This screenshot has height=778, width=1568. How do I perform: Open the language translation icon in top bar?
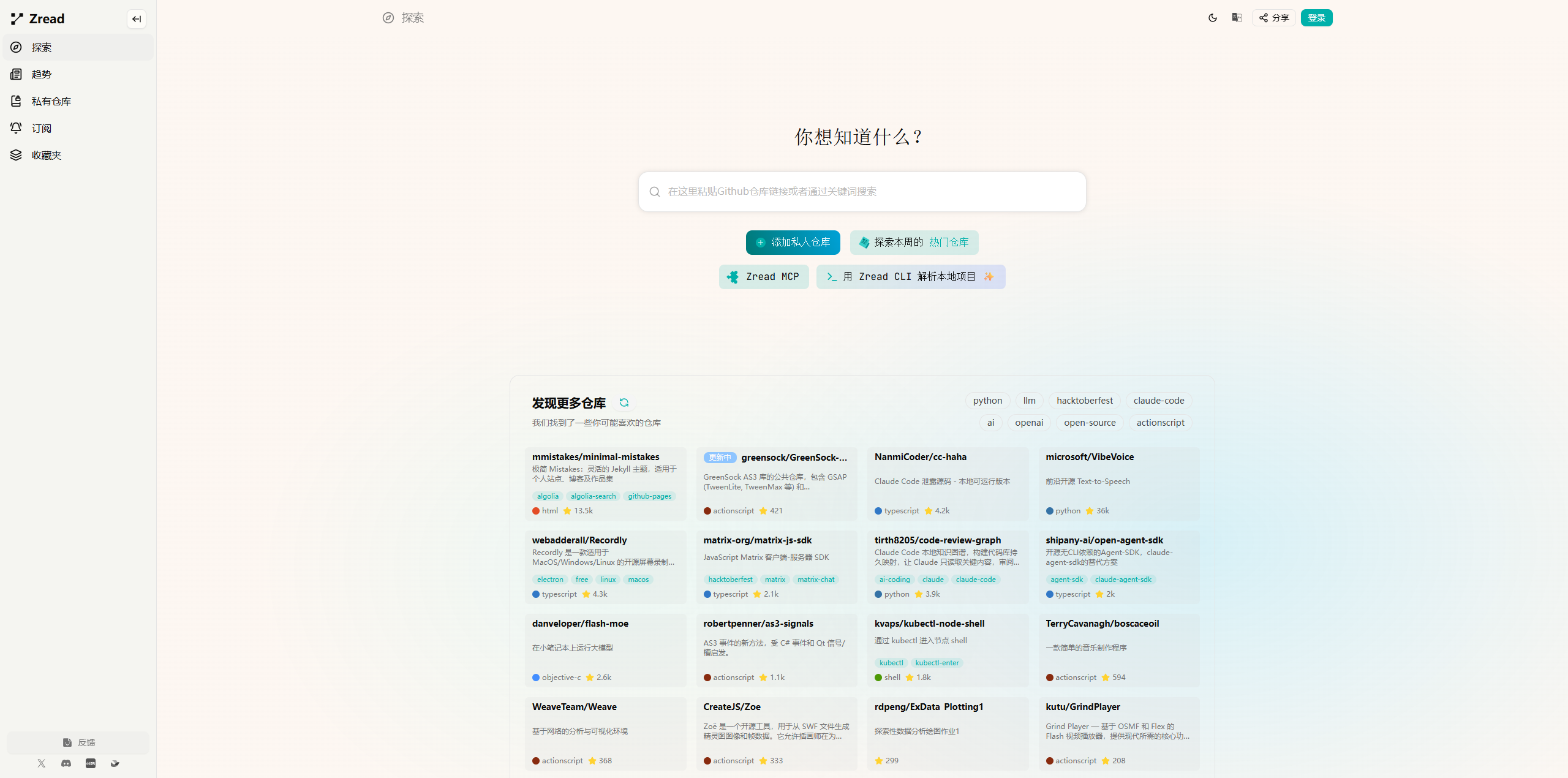(x=1236, y=18)
